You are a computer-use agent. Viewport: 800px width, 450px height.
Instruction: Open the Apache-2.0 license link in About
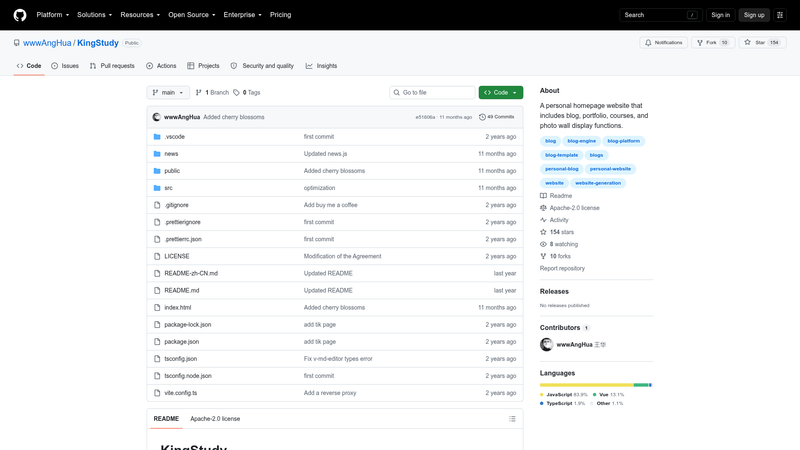(570, 208)
